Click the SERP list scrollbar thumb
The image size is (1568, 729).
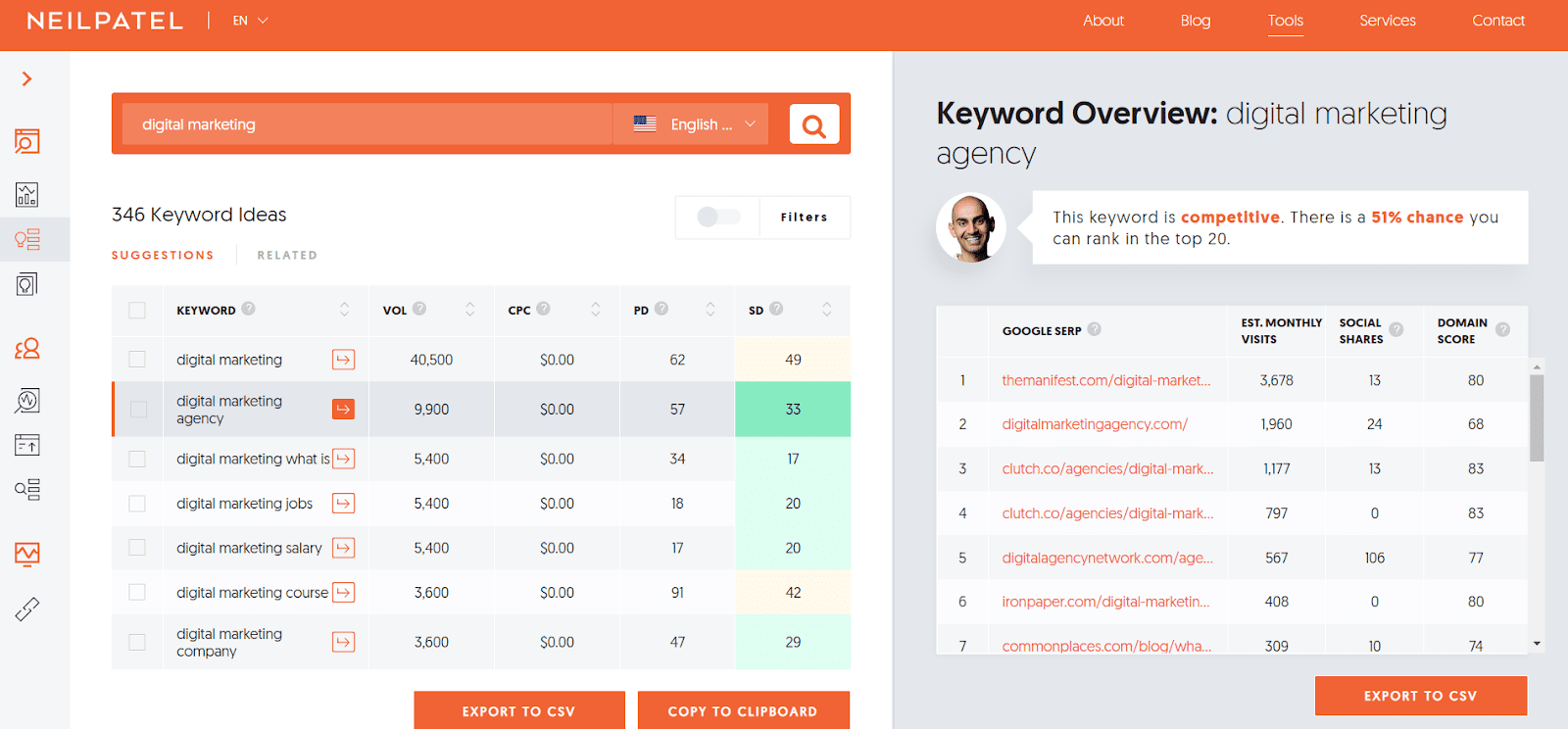[1537, 417]
